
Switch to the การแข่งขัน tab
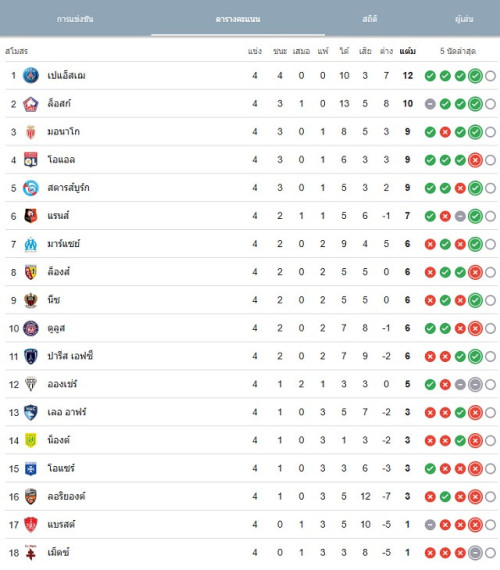(75, 19)
